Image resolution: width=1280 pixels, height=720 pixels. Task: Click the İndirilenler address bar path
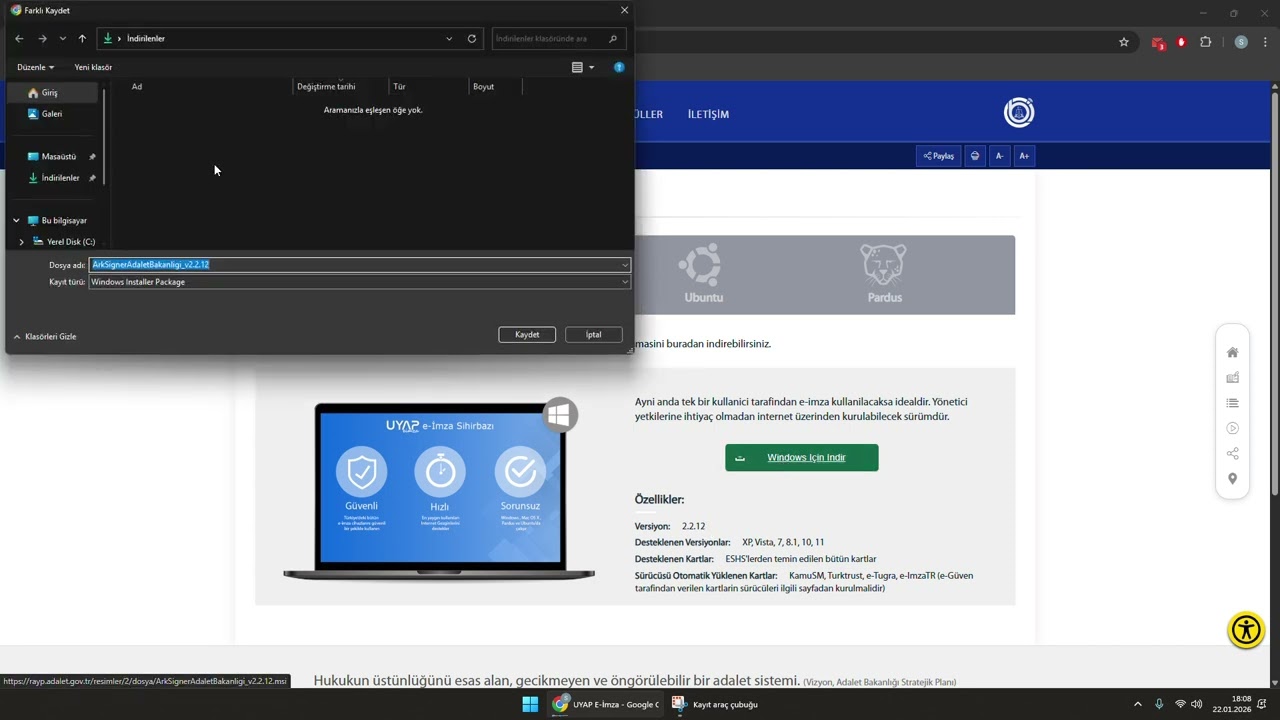[x=146, y=39]
